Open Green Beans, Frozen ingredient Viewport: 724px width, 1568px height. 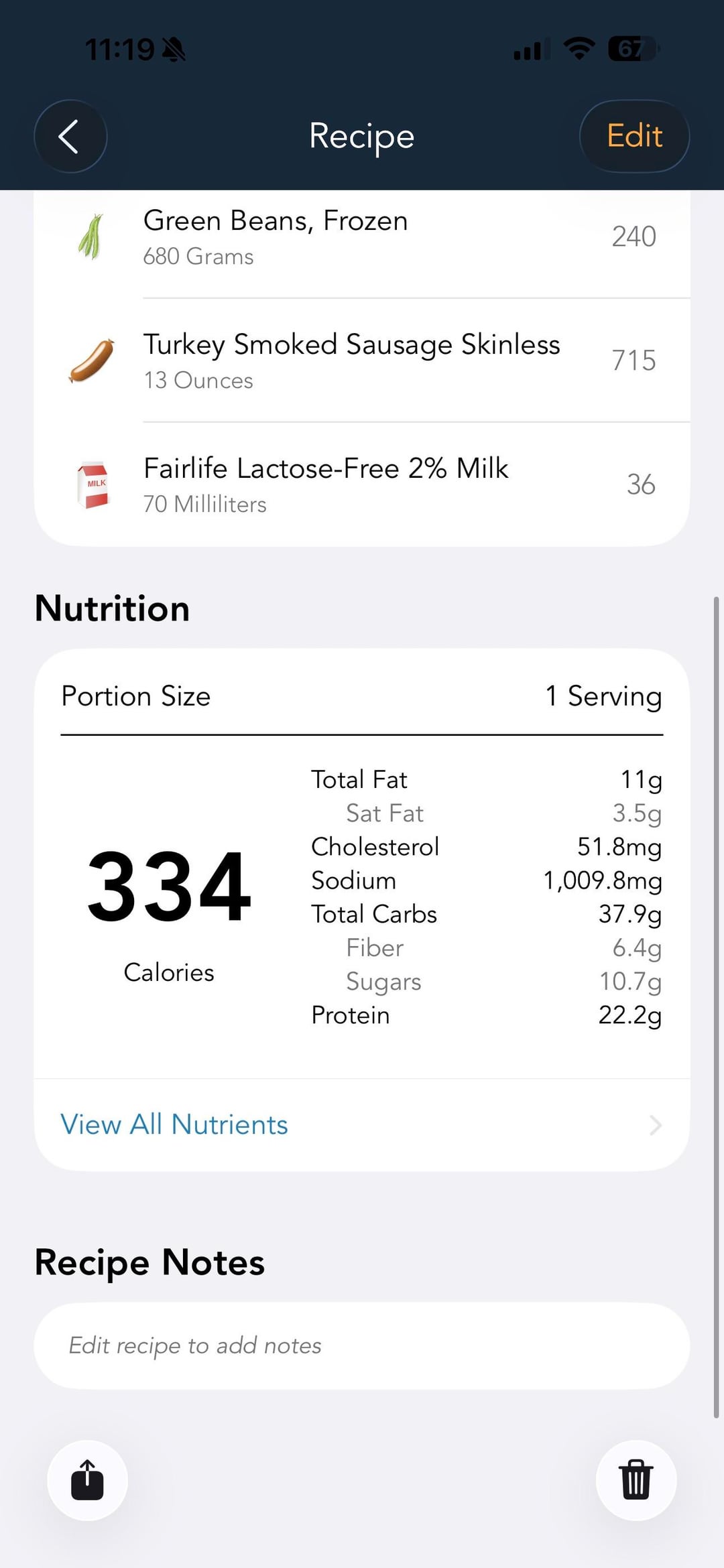point(276,221)
